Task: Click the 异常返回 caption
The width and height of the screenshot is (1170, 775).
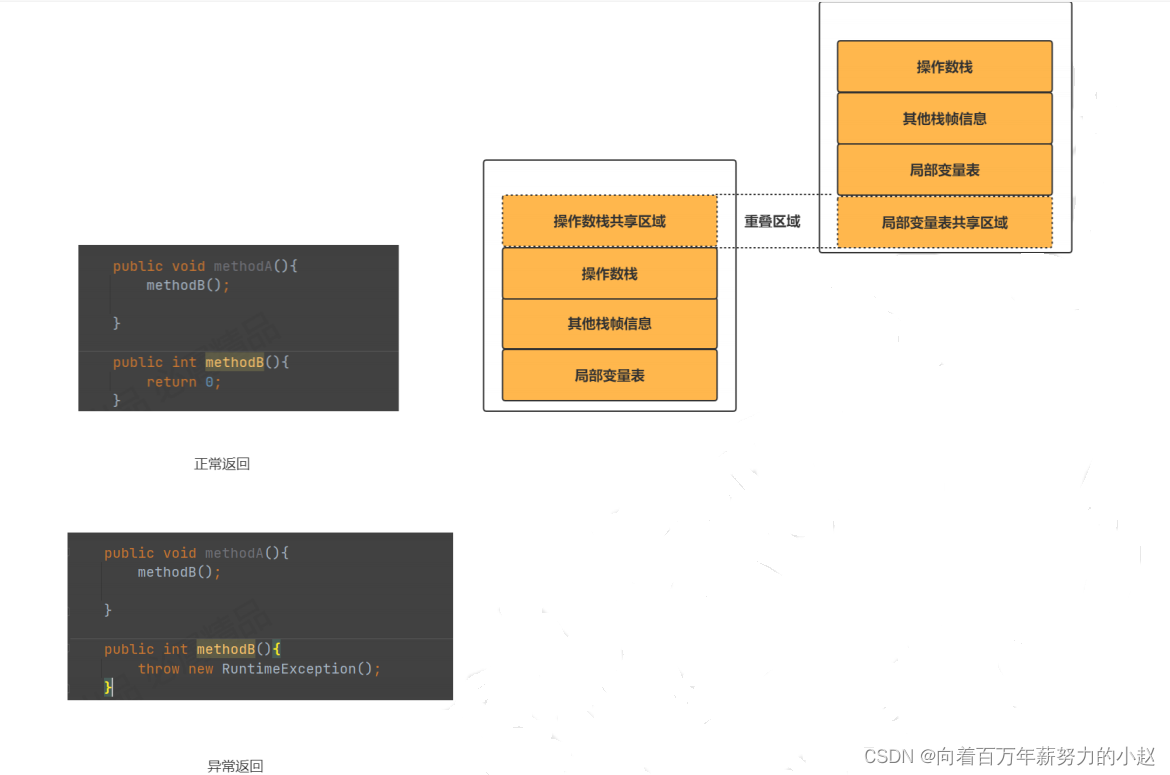Action: tap(235, 766)
